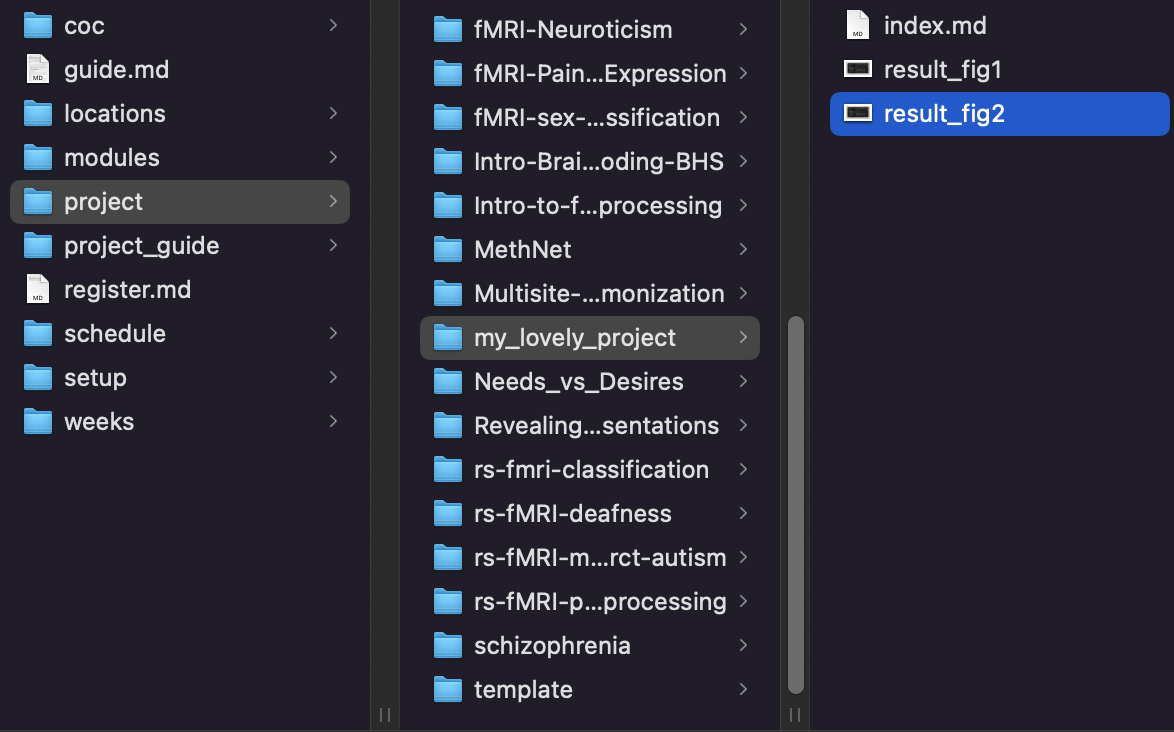The height and width of the screenshot is (732, 1174).
Task: Select the schedule folder
Action: 180,334
